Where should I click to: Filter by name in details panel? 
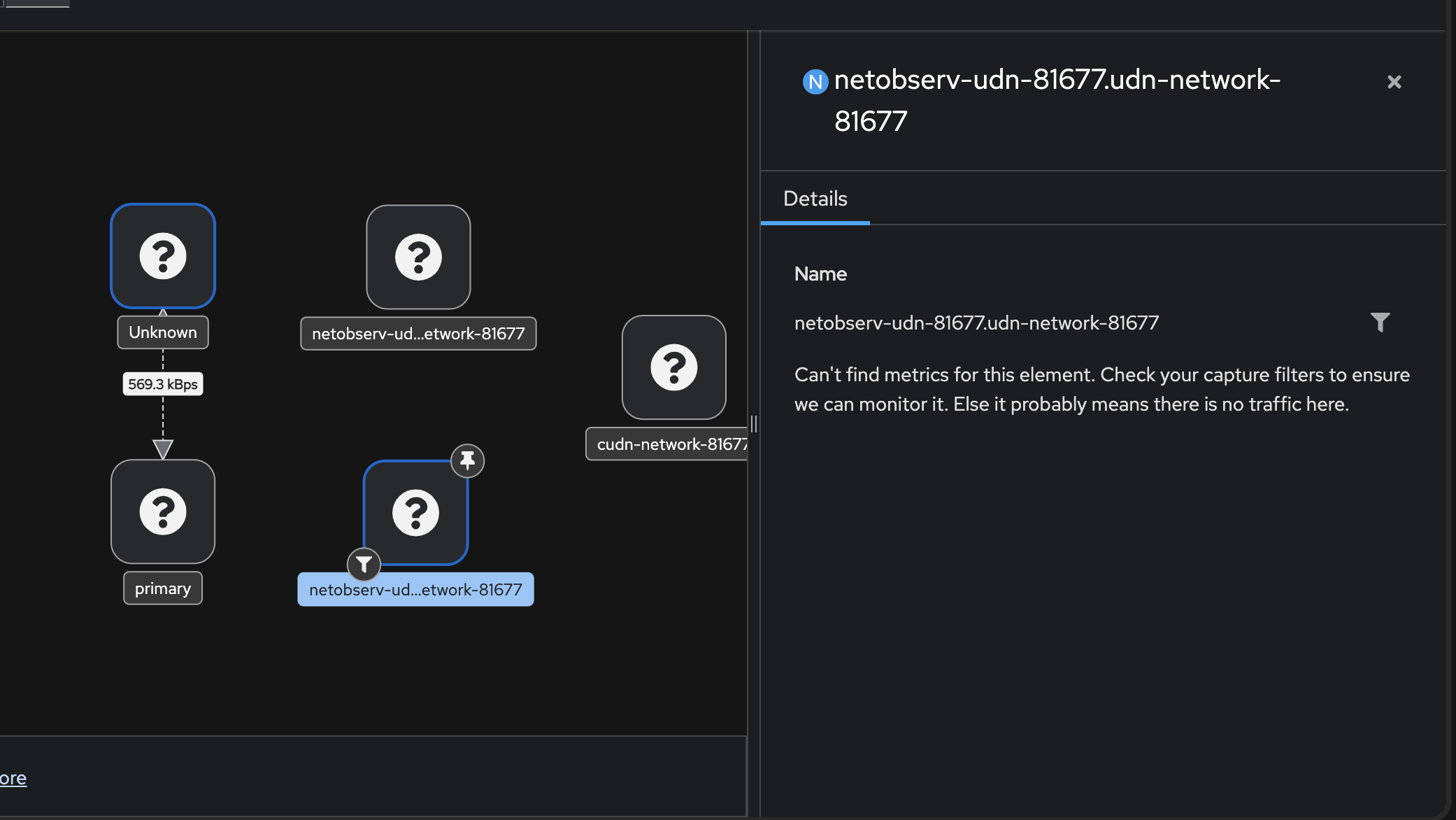coord(1380,323)
